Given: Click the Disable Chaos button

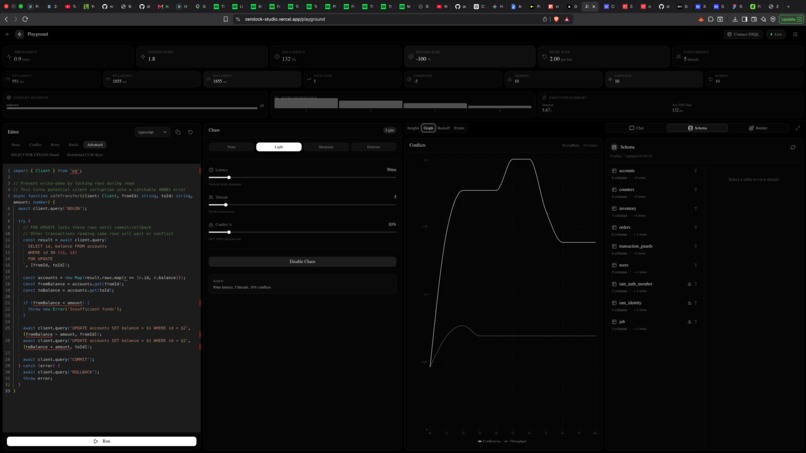Looking at the screenshot, I should tap(302, 262).
